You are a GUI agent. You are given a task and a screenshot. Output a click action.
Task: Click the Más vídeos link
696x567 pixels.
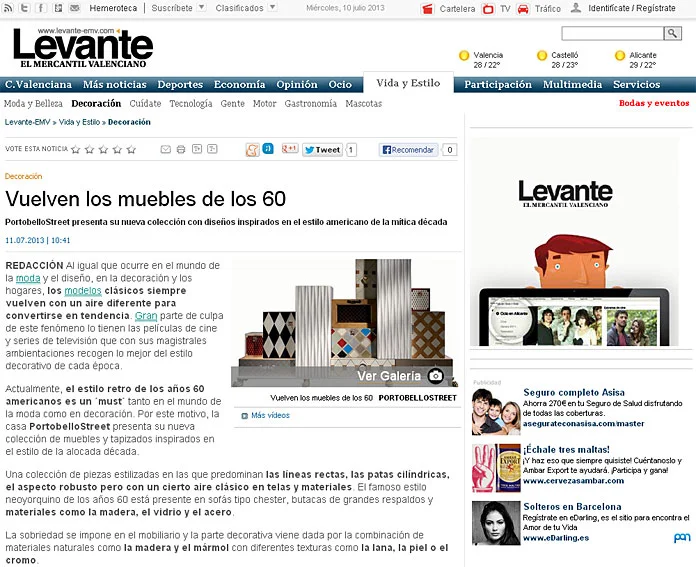pyautogui.click(x=270, y=416)
